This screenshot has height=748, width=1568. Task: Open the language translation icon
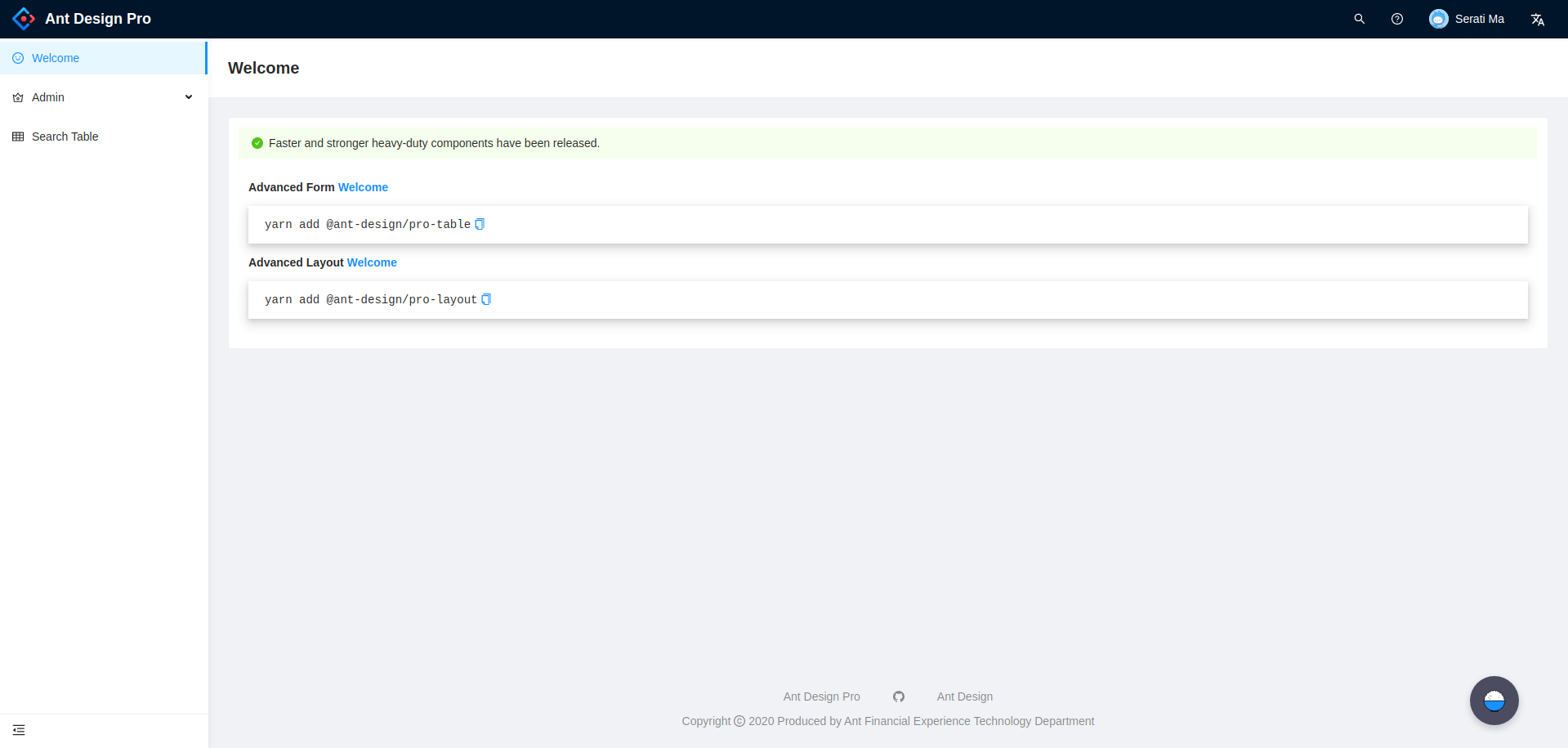(x=1538, y=20)
